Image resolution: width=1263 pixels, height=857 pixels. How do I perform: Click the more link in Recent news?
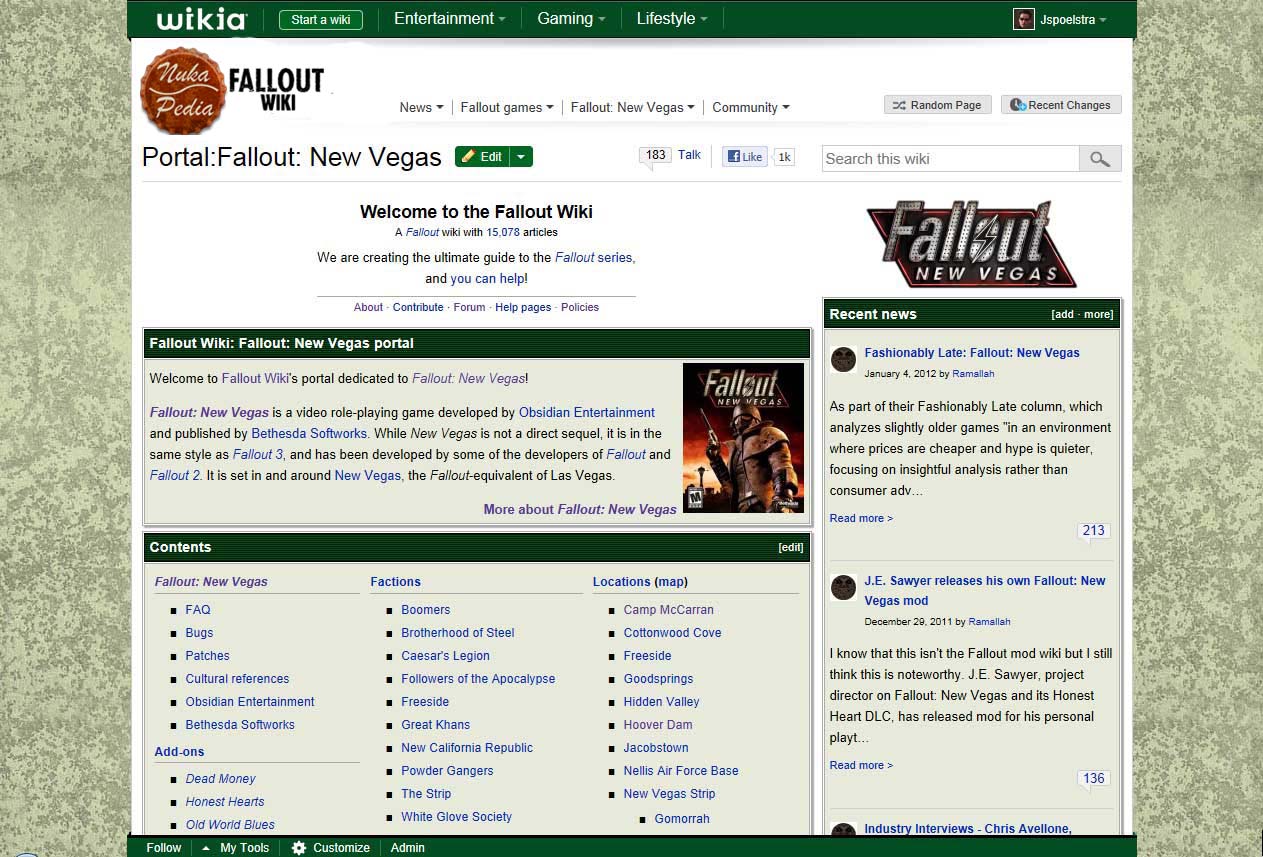click(x=1097, y=314)
